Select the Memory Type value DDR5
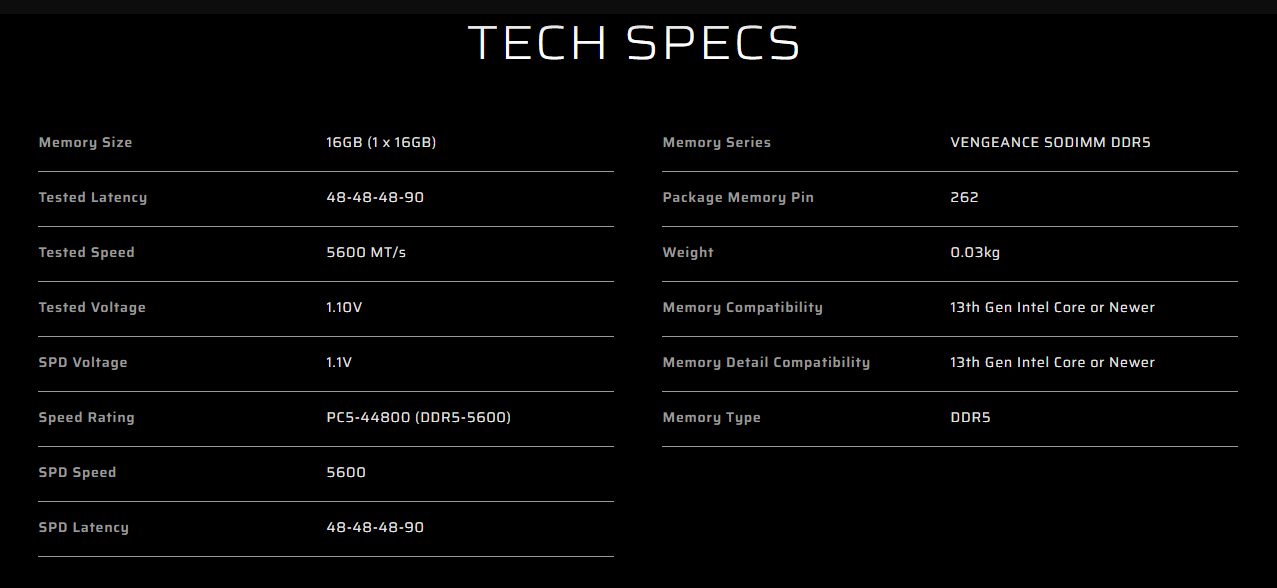 coord(970,418)
